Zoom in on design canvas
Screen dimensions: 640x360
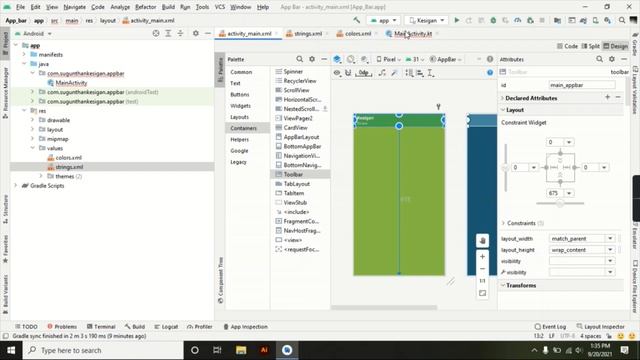pos(482,256)
